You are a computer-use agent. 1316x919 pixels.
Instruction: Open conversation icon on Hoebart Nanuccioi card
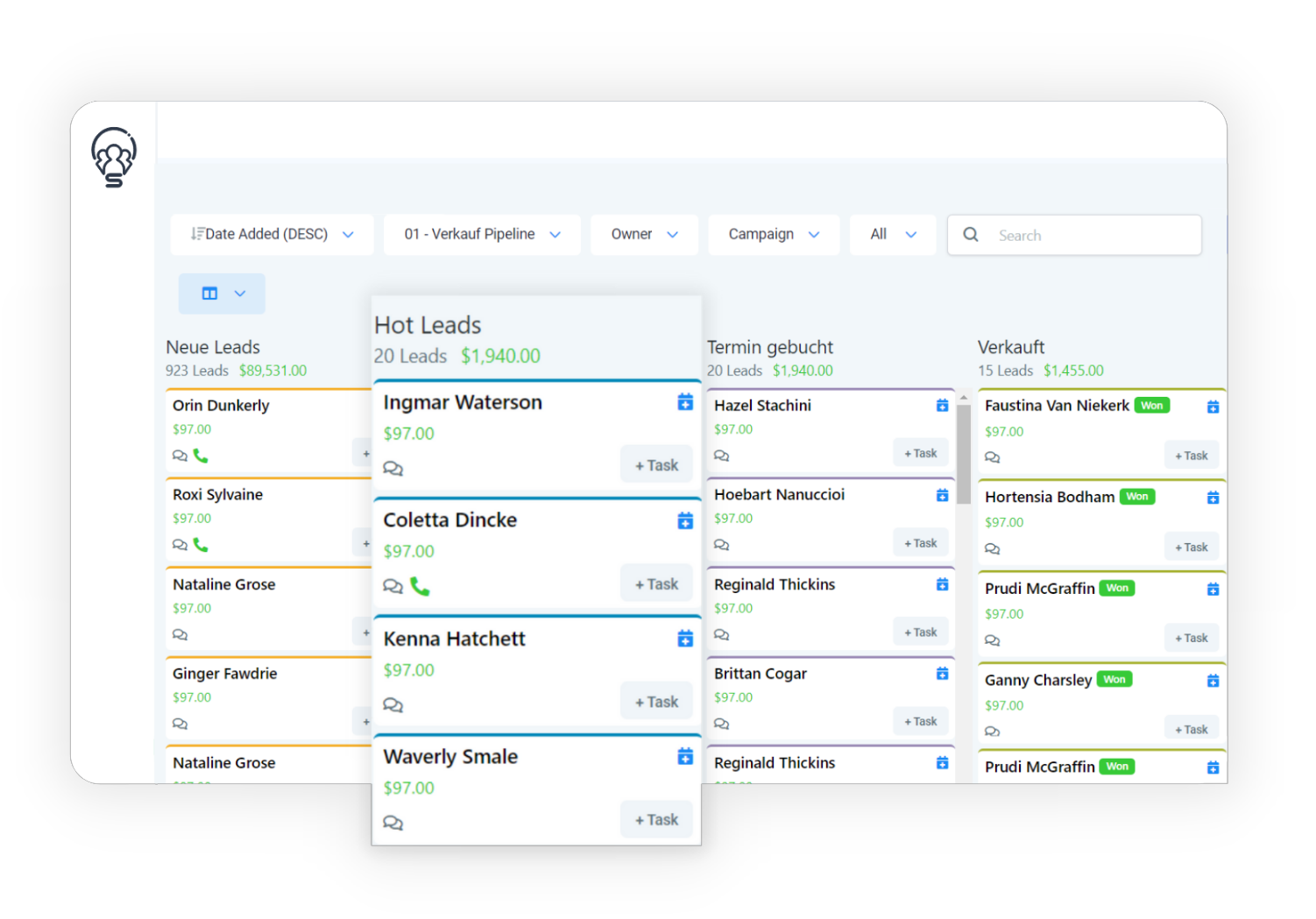click(721, 545)
